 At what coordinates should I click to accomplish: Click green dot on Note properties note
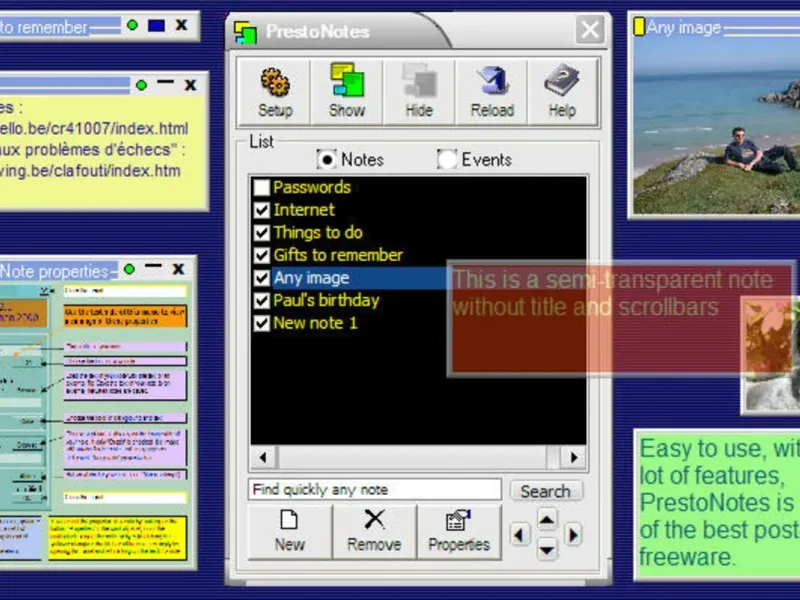pos(130,269)
